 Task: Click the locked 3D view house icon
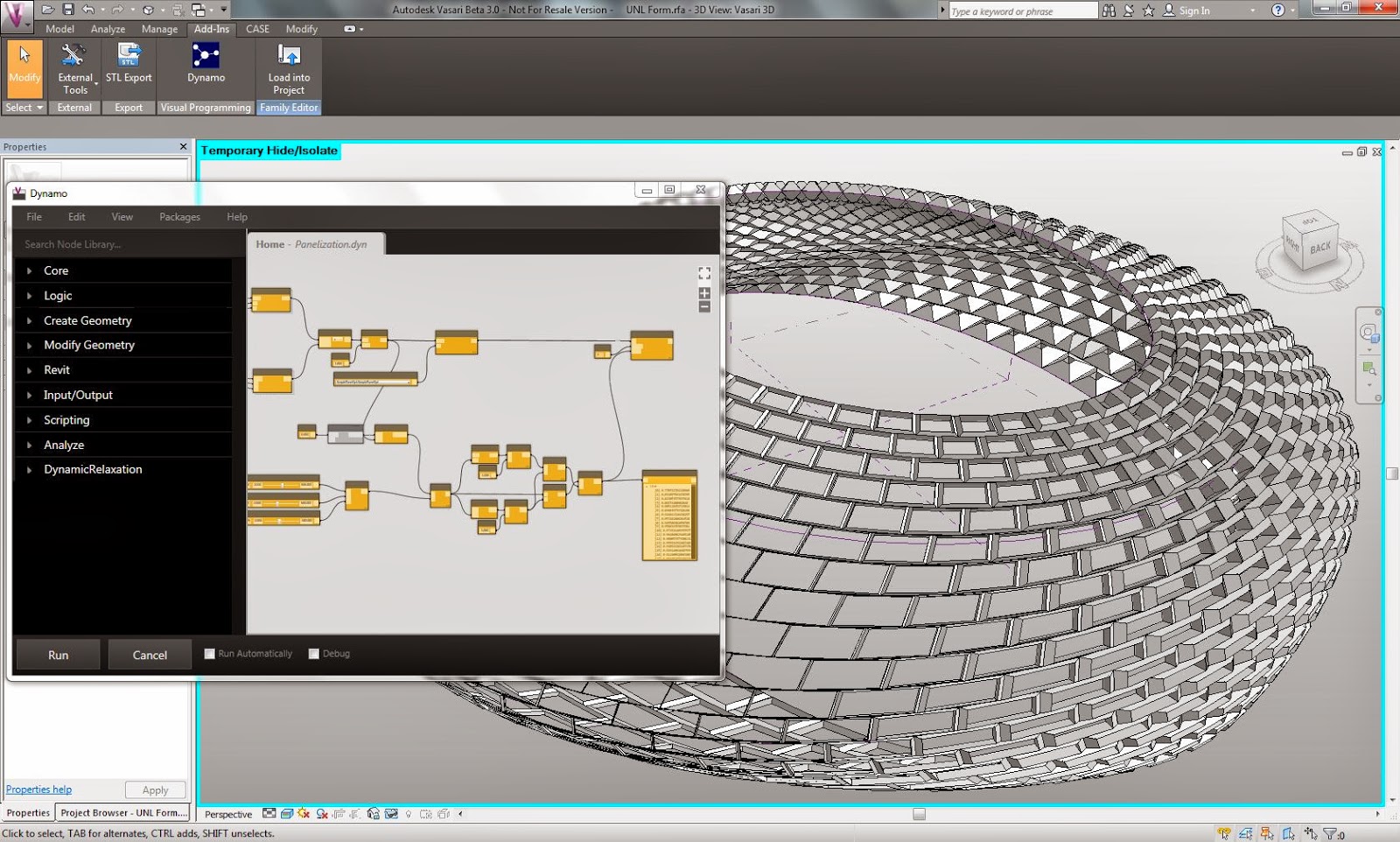click(374, 814)
